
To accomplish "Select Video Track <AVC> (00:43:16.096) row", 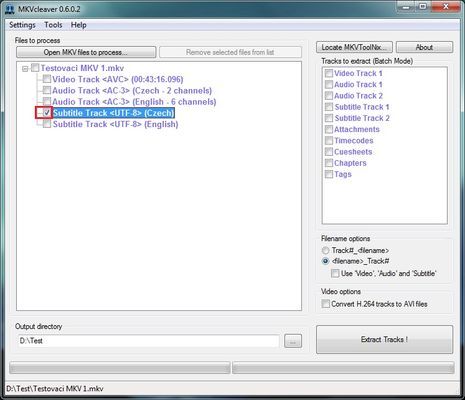I will click(118, 79).
